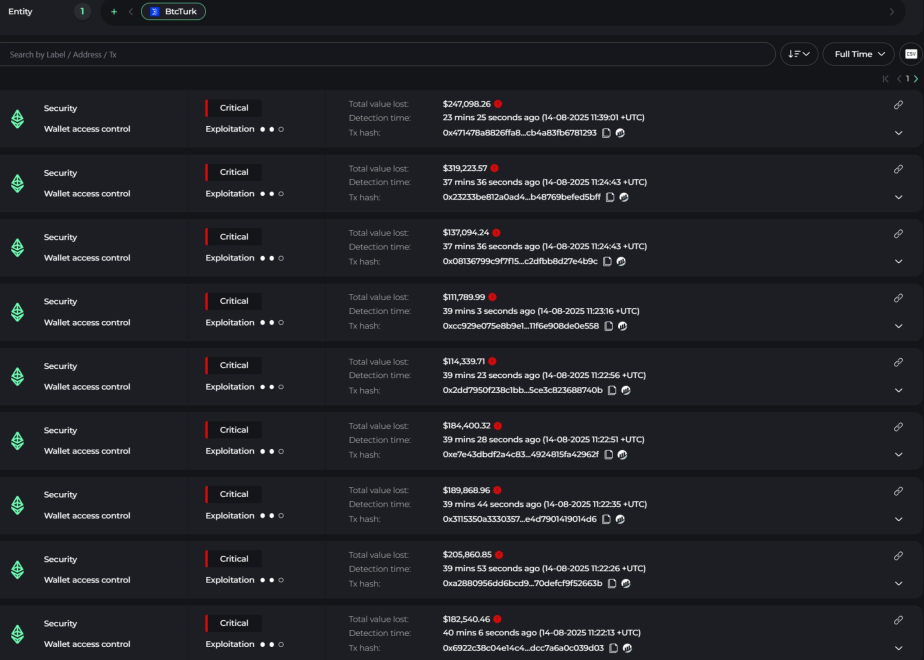Expand the $247,098.26 incident details
This screenshot has height=660, width=924.
(x=898, y=133)
